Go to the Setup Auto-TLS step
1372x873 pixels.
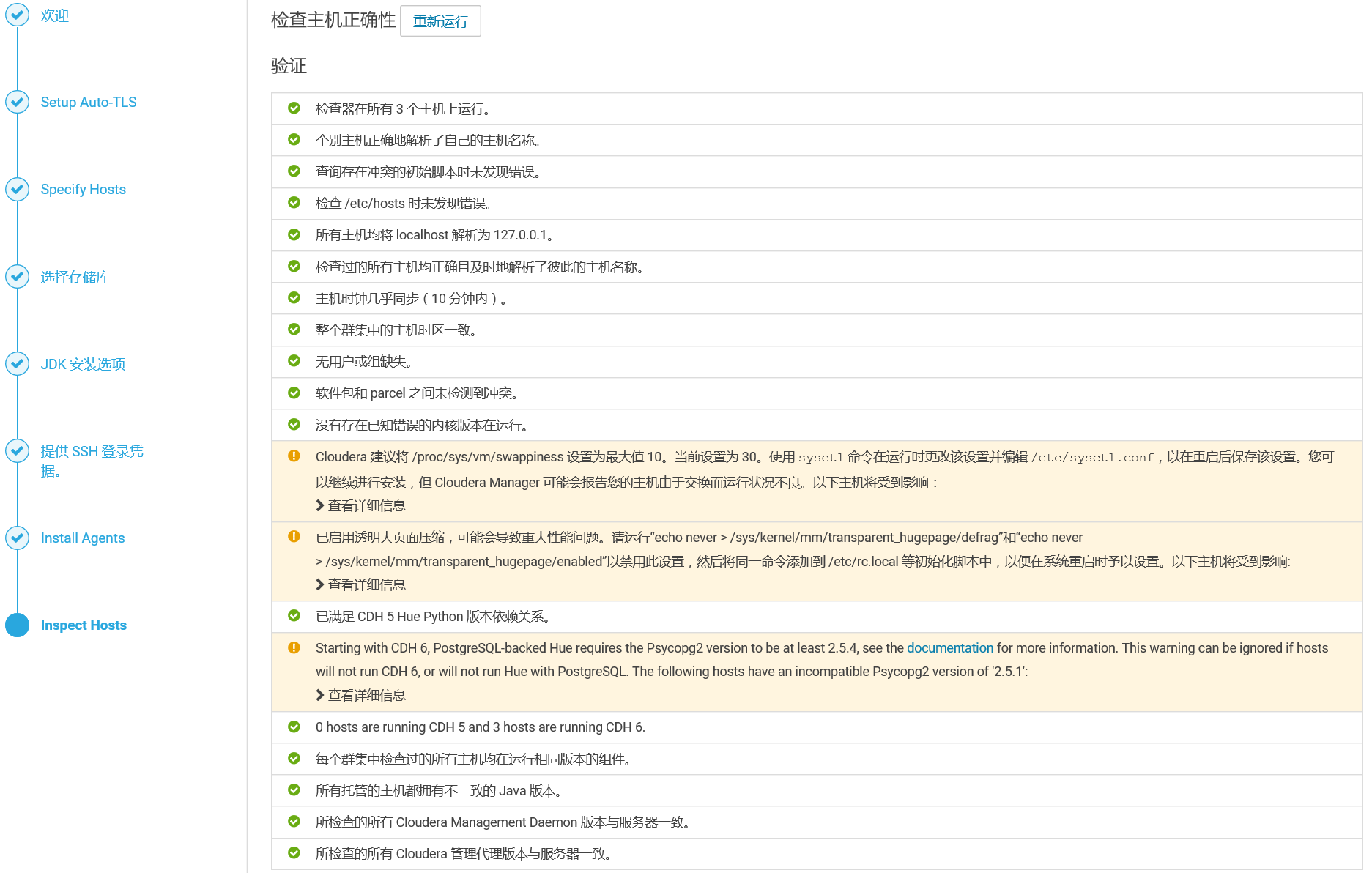pos(89,102)
